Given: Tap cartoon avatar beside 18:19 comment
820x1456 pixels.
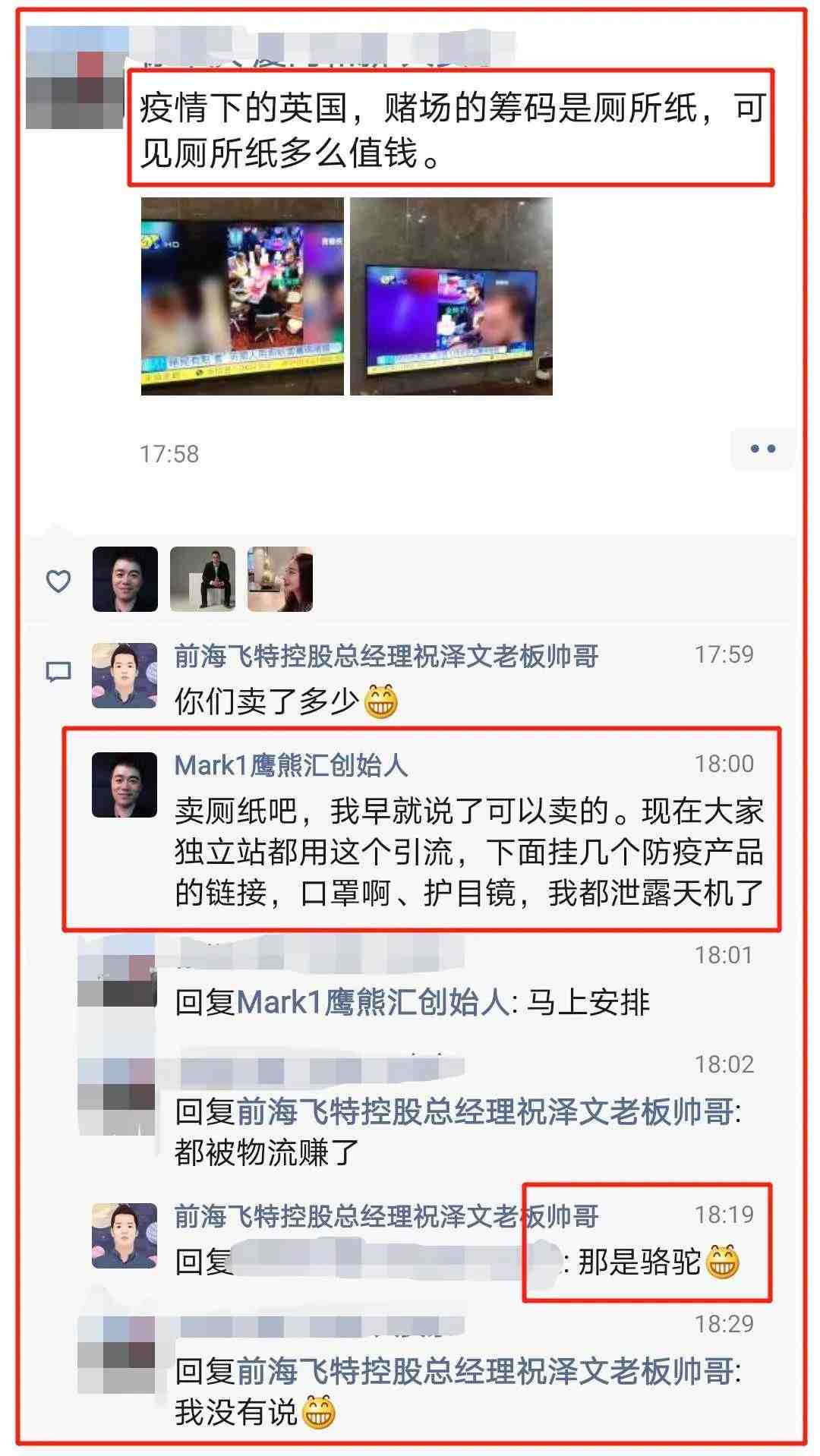Looking at the screenshot, I should pyautogui.click(x=125, y=1236).
